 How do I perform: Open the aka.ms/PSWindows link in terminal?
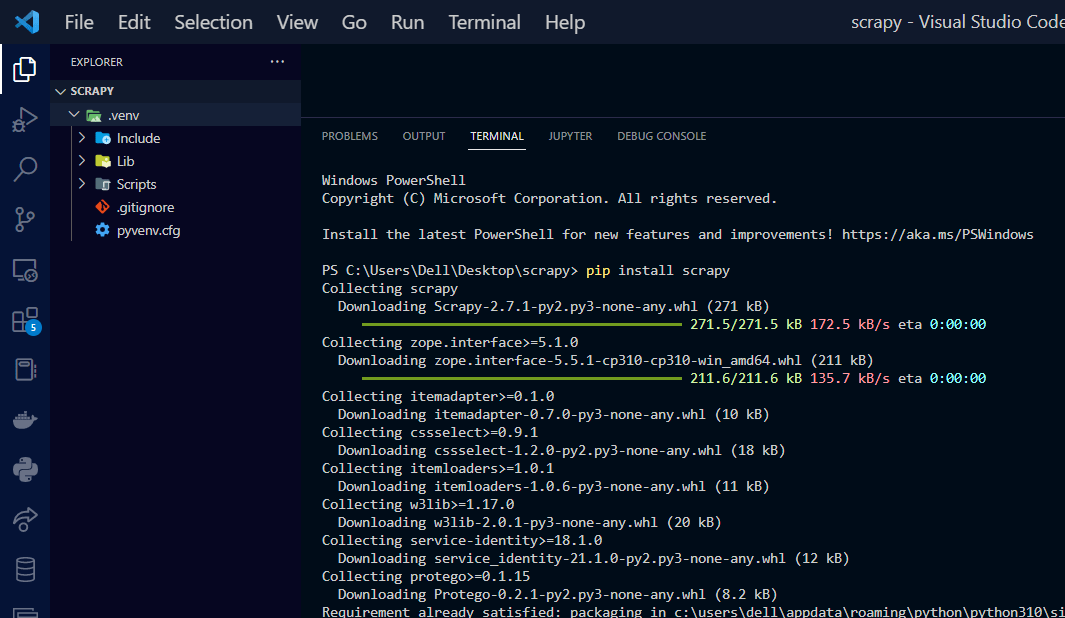click(937, 234)
